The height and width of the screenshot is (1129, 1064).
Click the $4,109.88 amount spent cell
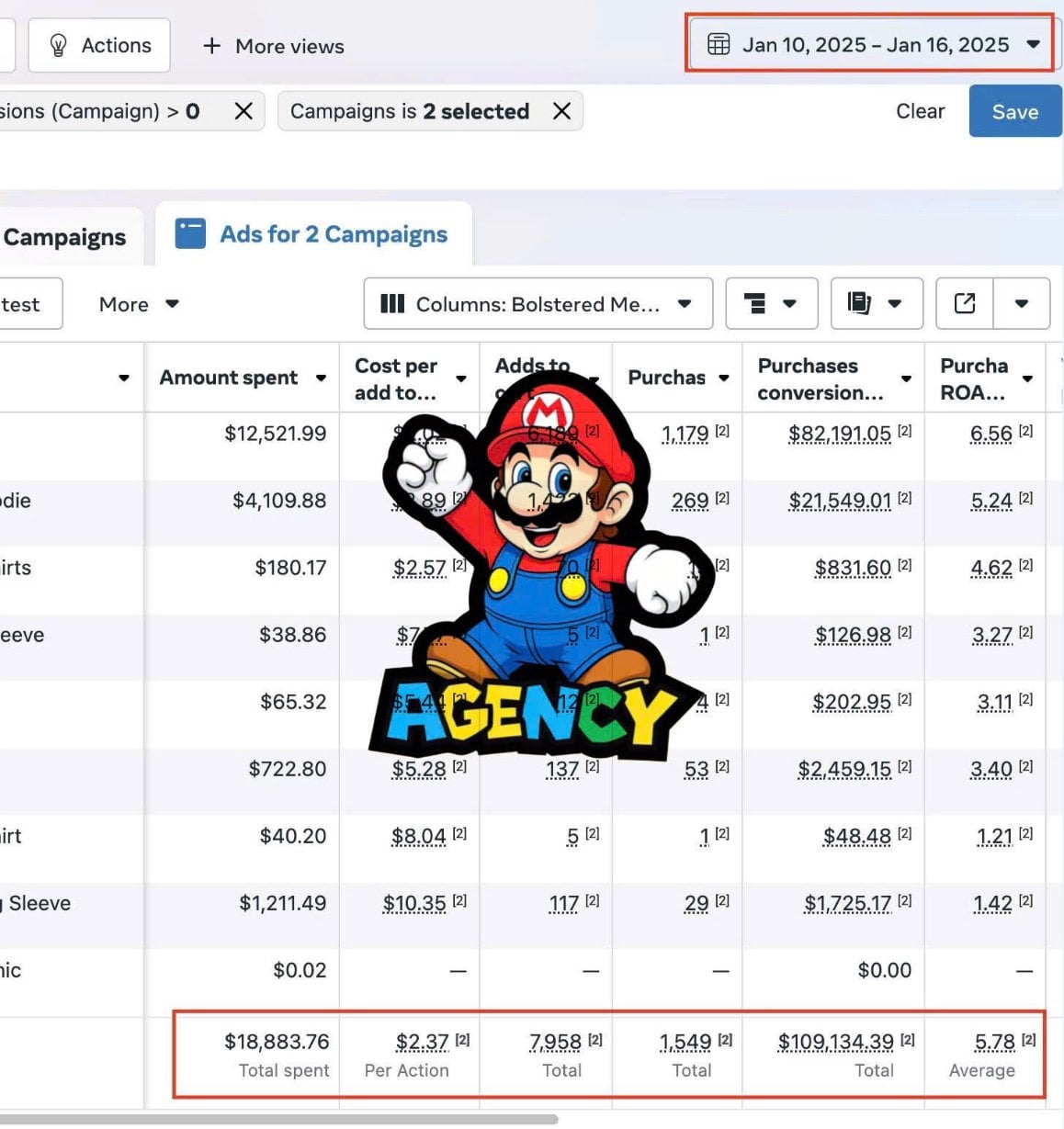click(279, 501)
